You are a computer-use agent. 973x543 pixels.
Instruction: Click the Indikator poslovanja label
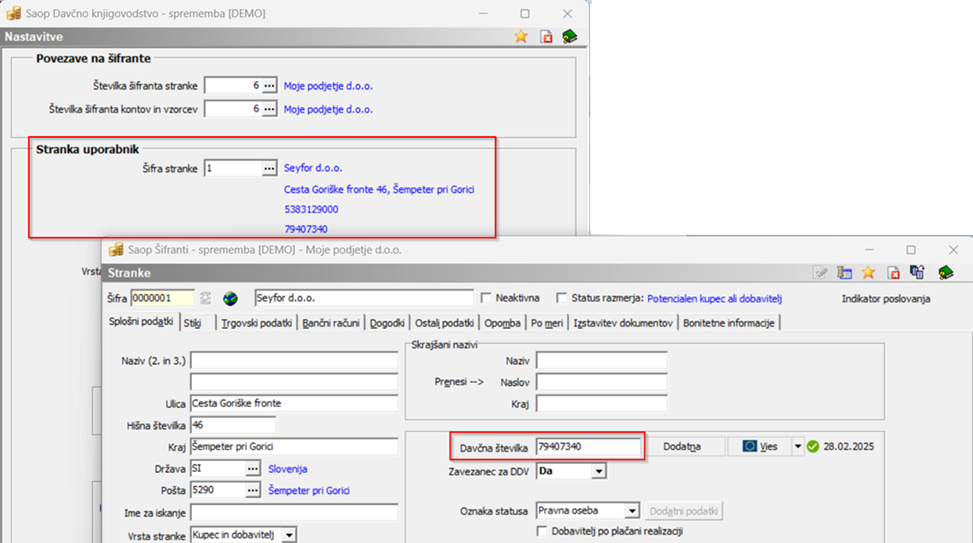(886, 298)
